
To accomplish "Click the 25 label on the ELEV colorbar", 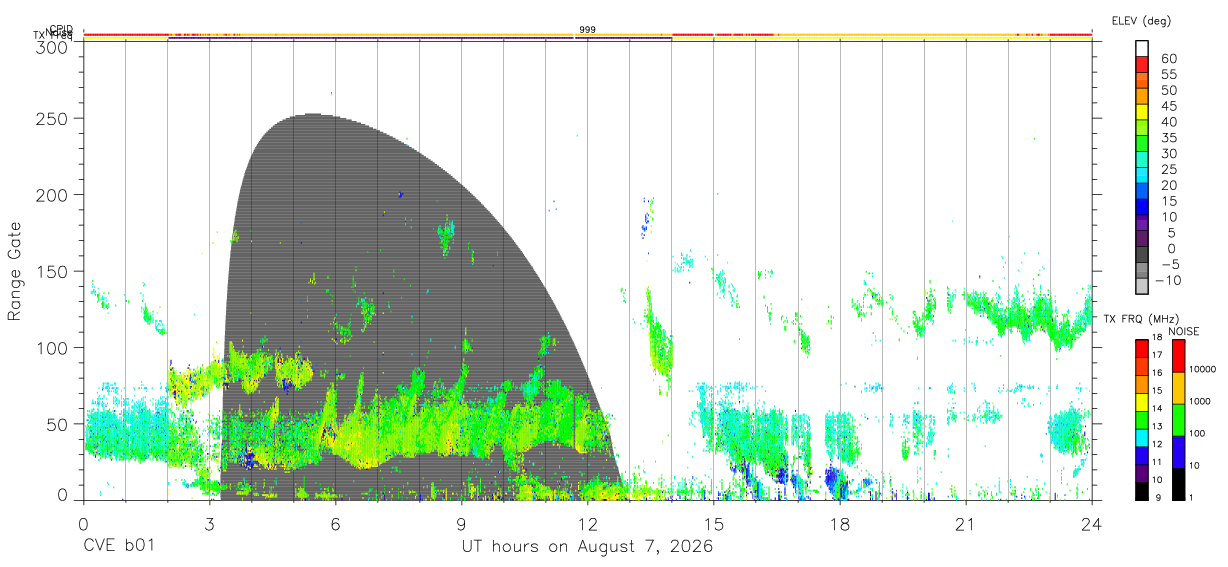I will (1169, 170).
